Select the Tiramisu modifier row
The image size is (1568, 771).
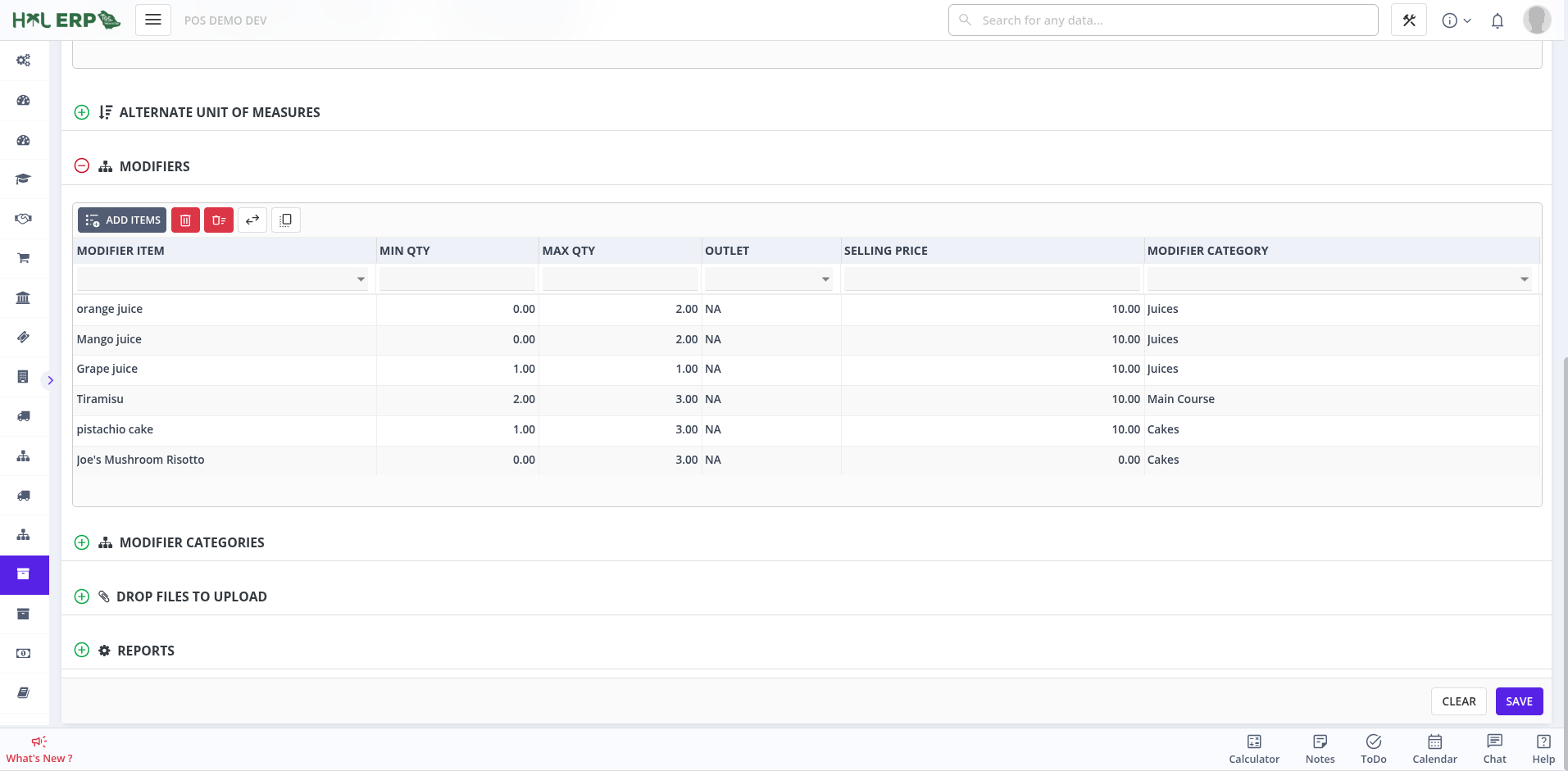coord(101,399)
